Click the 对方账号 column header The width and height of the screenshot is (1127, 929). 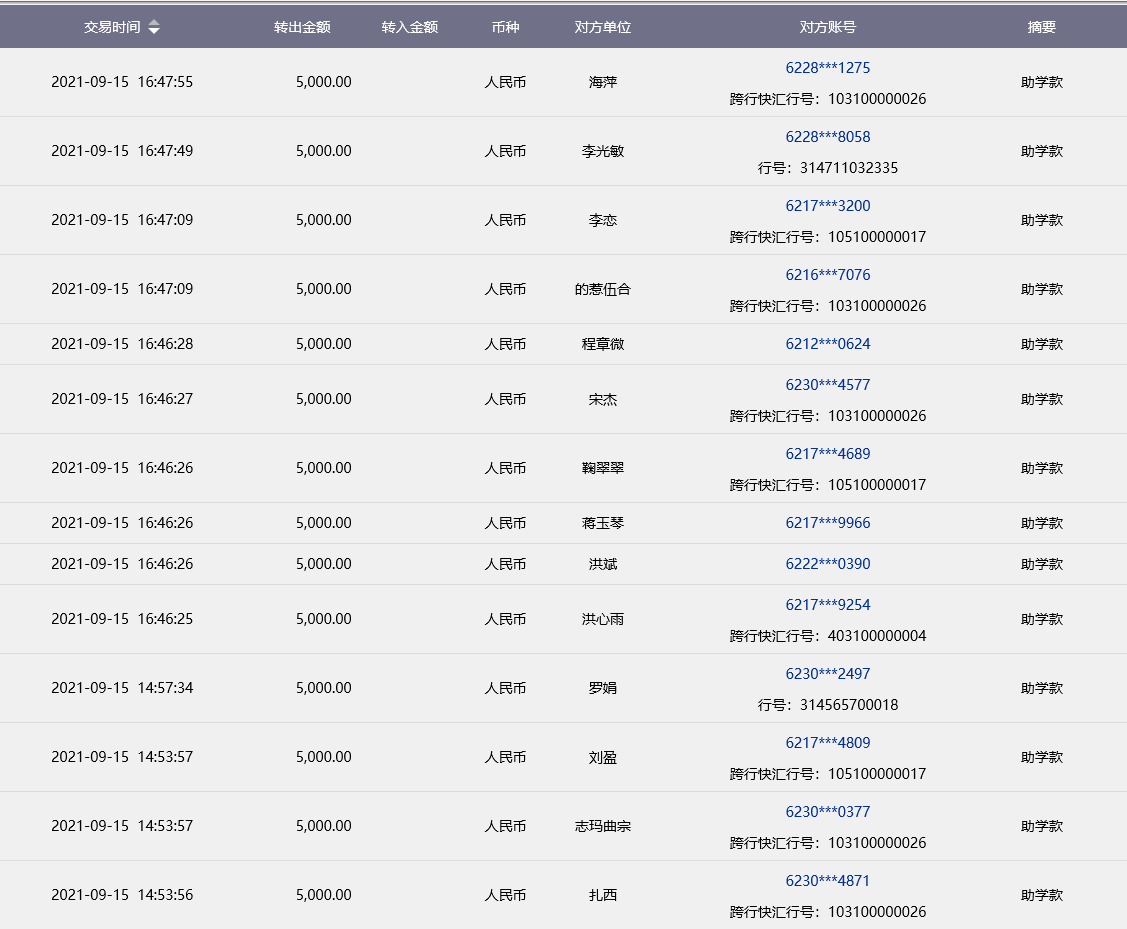827,28
